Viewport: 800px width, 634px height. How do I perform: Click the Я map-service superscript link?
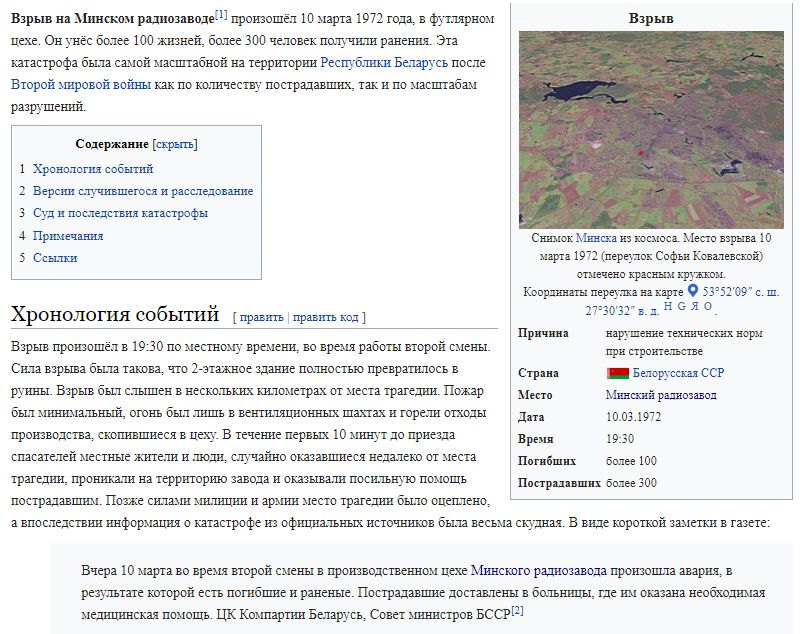pyautogui.click(x=694, y=306)
